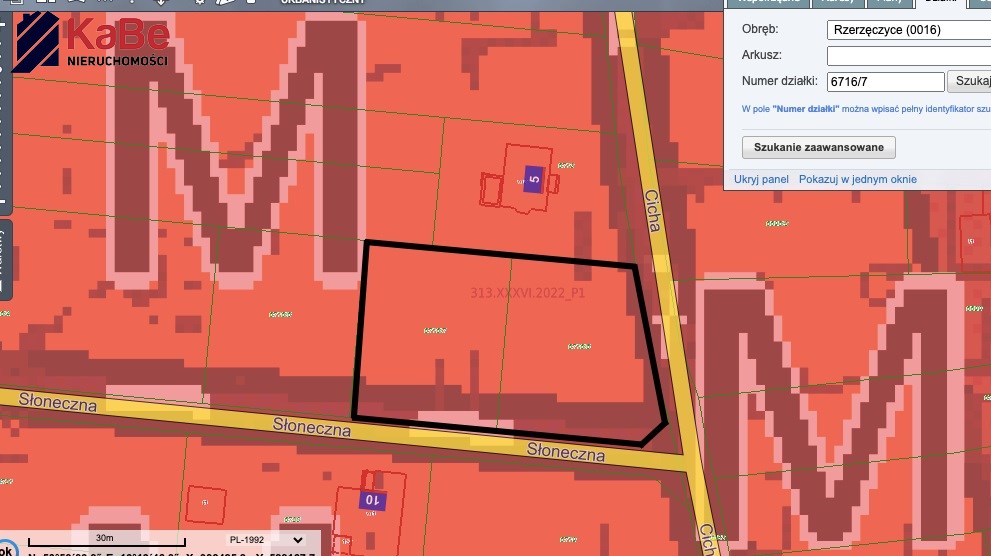
Task: Open the PL-1992 coordinate system dropdown
Action: tap(297, 539)
